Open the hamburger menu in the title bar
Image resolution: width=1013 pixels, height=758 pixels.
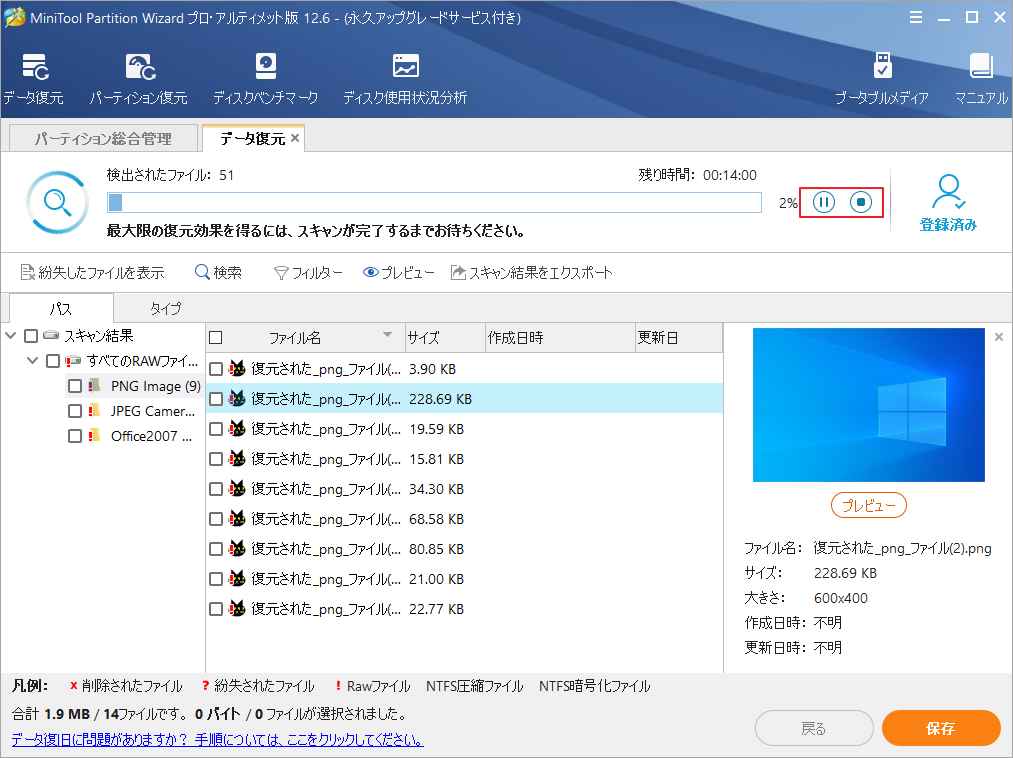[x=916, y=17]
